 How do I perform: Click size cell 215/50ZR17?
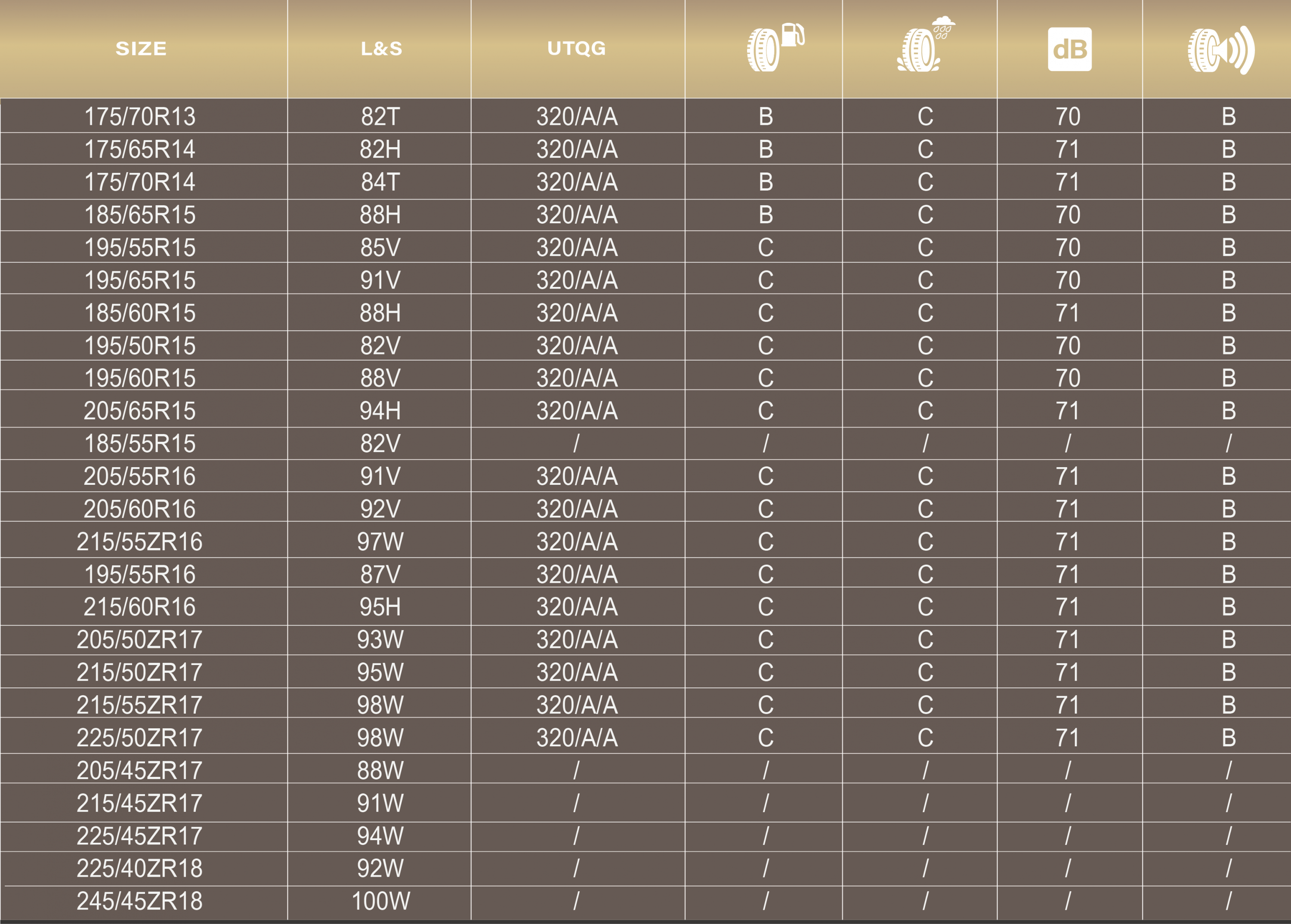(140, 672)
